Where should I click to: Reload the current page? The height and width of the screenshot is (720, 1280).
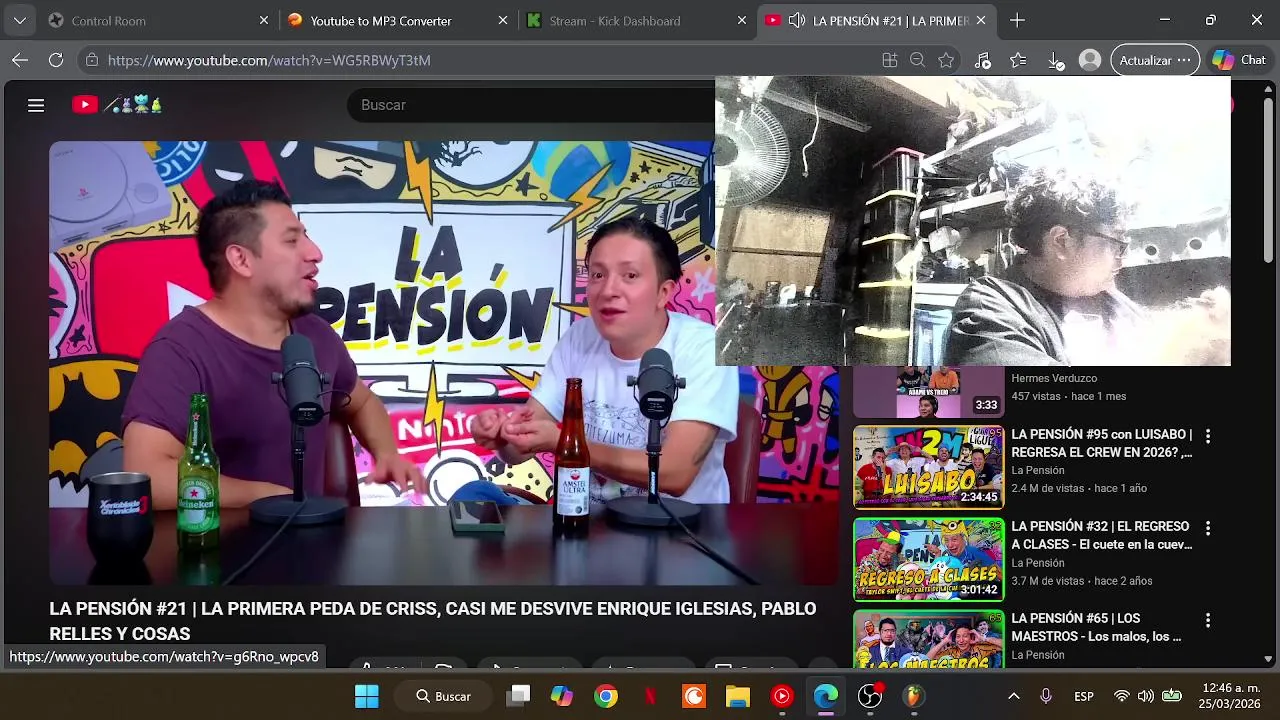(x=56, y=60)
